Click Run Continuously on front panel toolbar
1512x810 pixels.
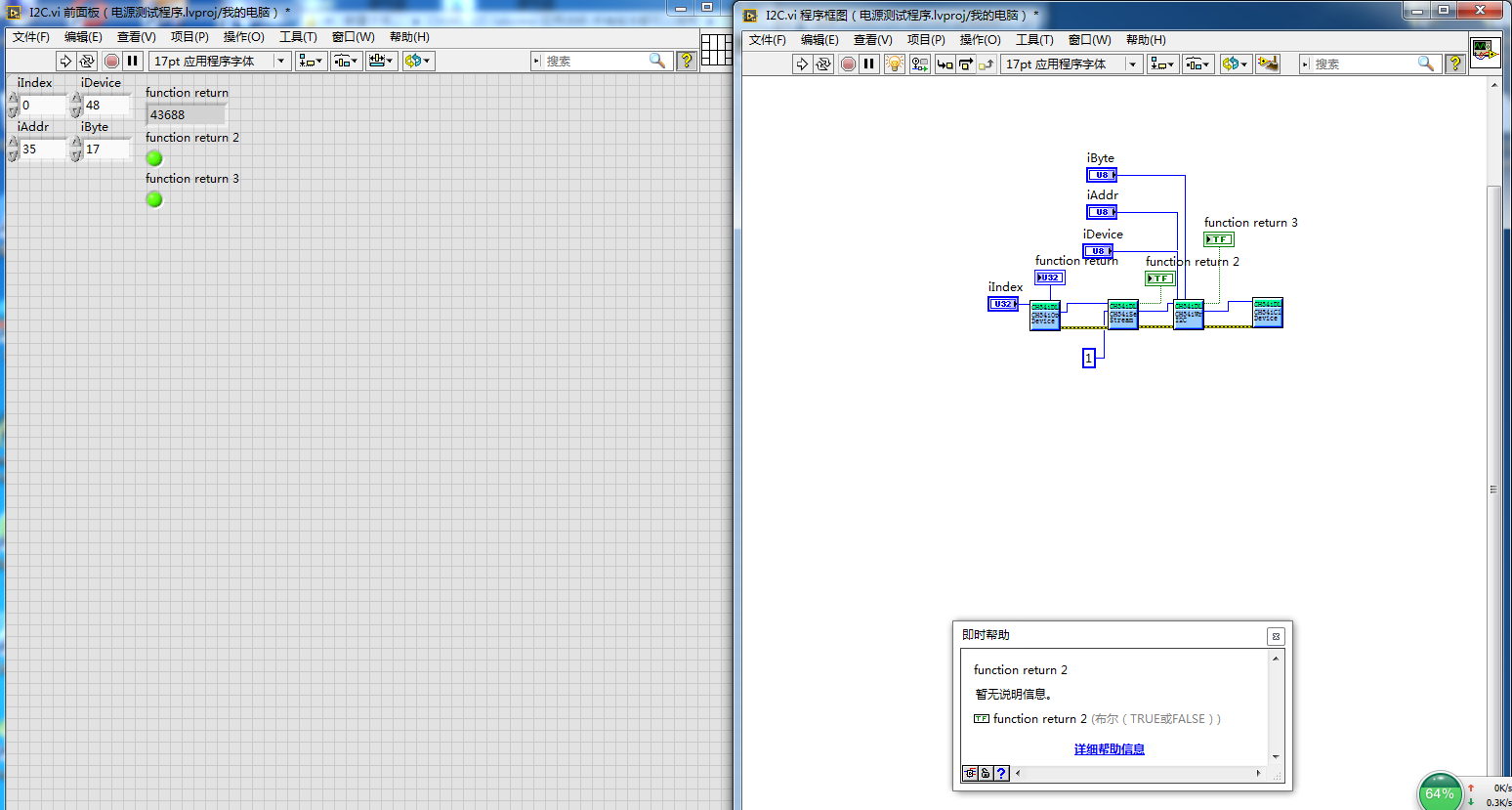click(x=87, y=61)
